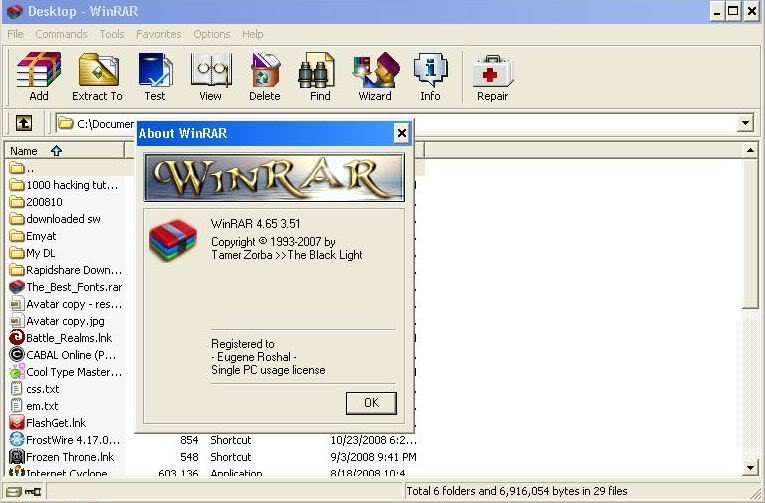Run the Test archive tool
The width and height of the screenshot is (765, 503).
(x=155, y=76)
